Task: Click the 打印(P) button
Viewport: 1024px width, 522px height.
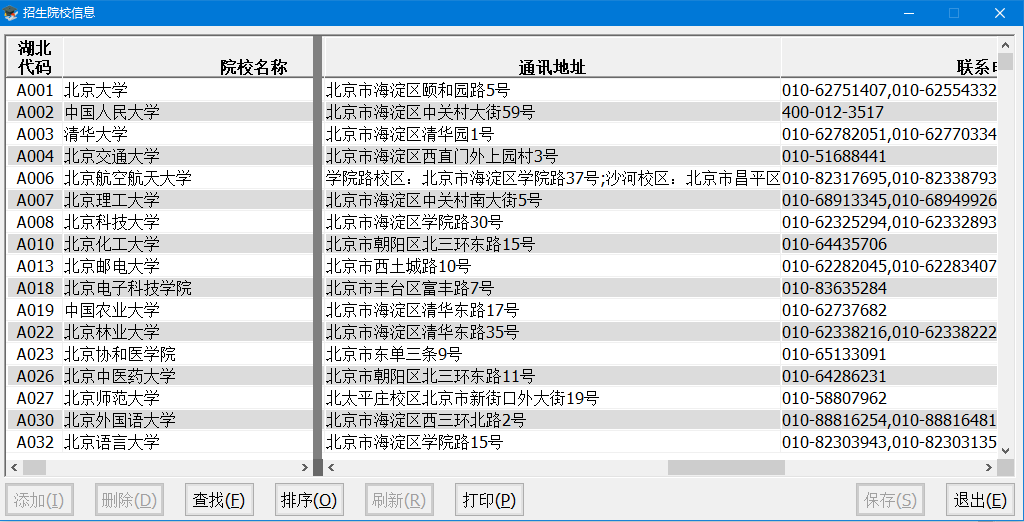Action: (x=489, y=500)
